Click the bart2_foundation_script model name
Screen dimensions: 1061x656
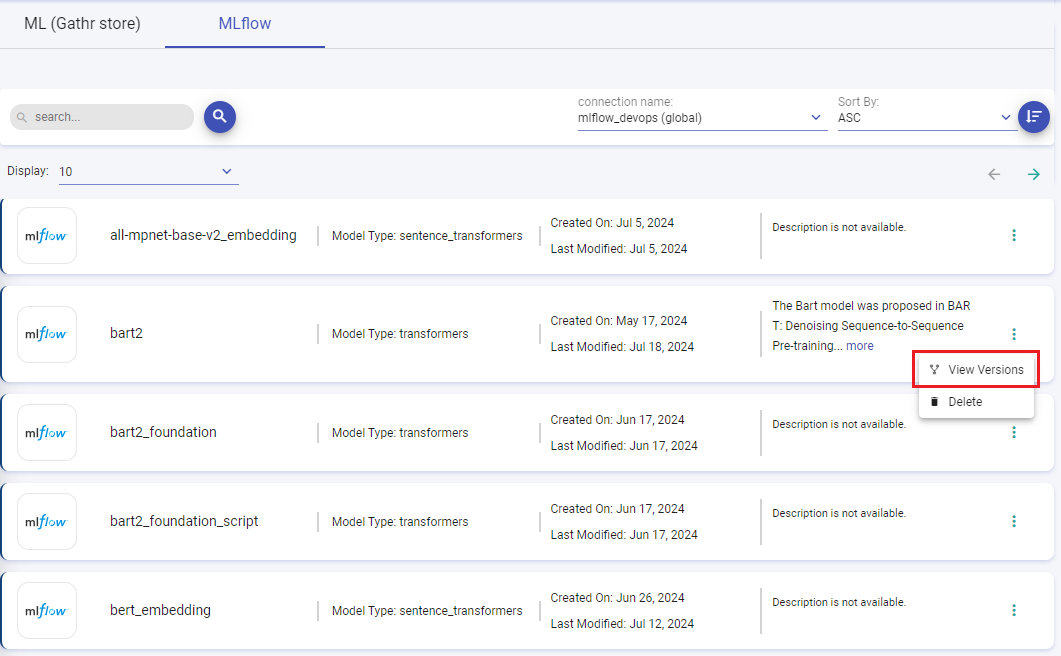coord(184,521)
